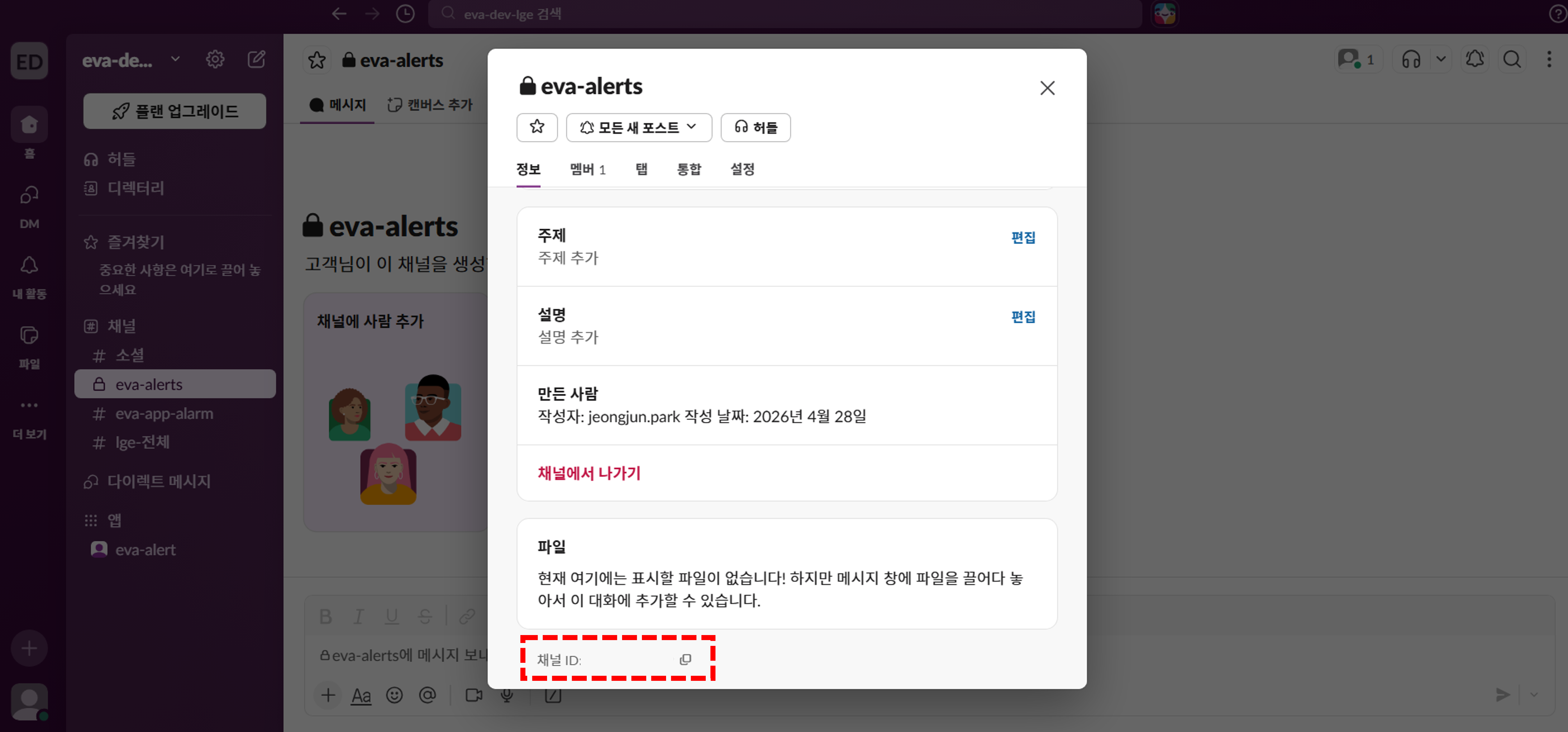Open the # eva-app-alarm channel
The height and width of the screenshot is (732, 1568).
pos(175,413)
